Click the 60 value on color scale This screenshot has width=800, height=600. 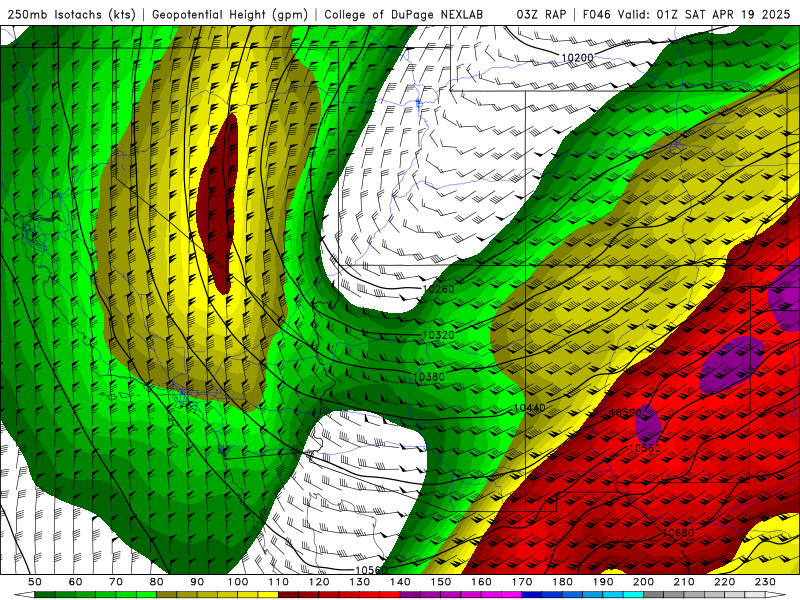[x=76, y=582]
